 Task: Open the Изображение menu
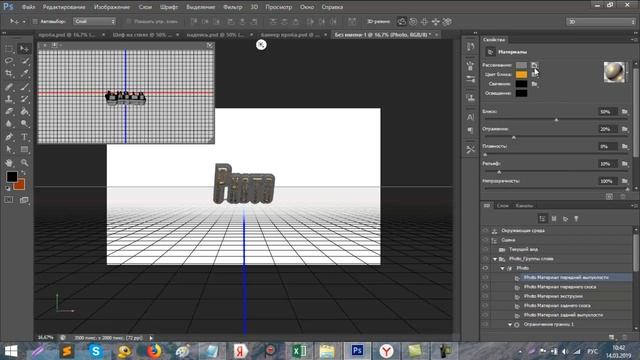[112, 7]
